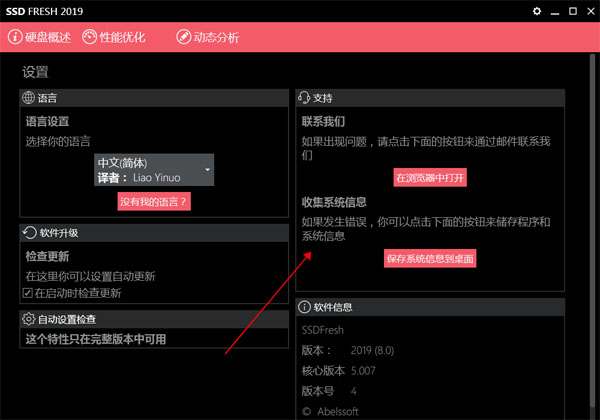Click 保存系统信息到桌面 button
This screenshot has width=600, height=420.
430,259
